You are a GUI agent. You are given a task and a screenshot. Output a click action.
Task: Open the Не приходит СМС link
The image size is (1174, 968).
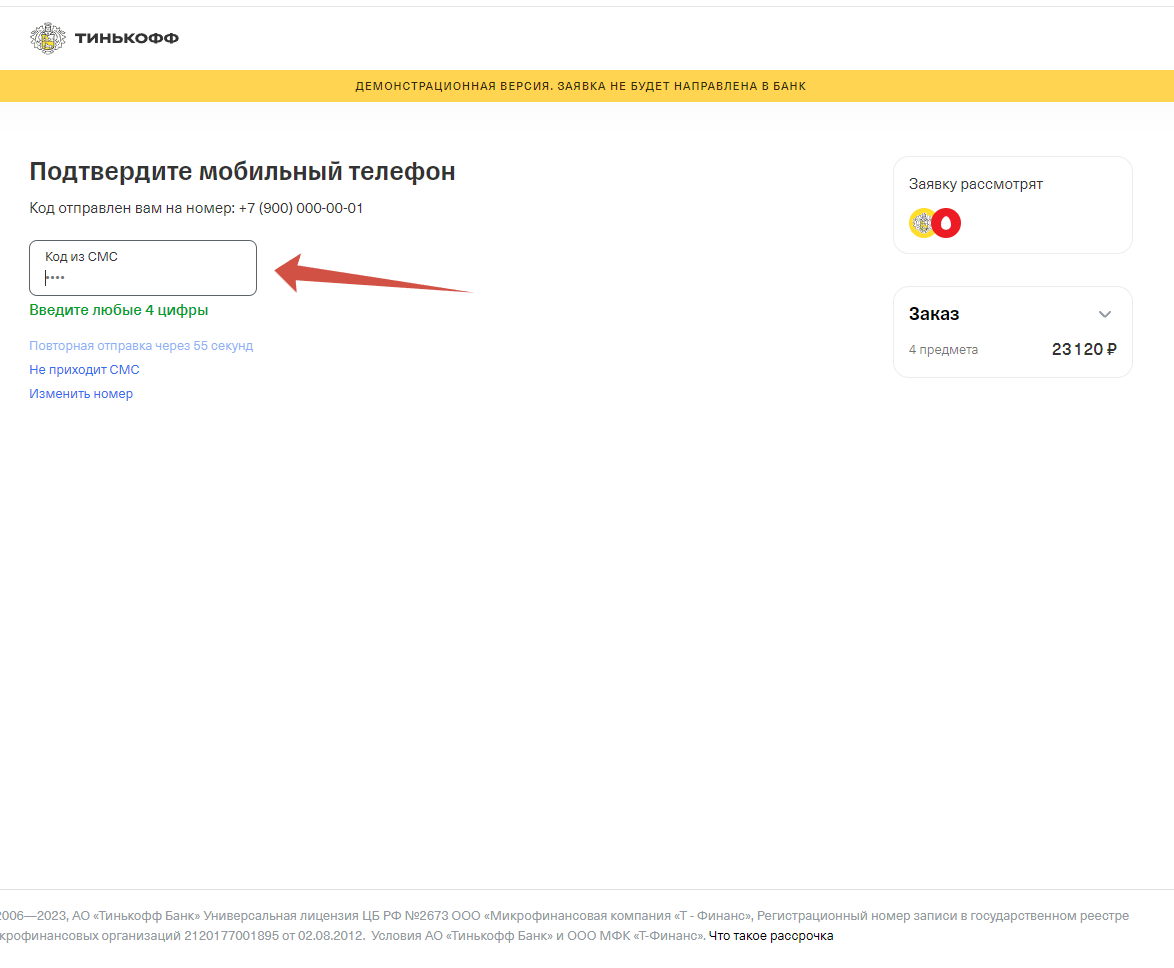click(x=84, y=370)
